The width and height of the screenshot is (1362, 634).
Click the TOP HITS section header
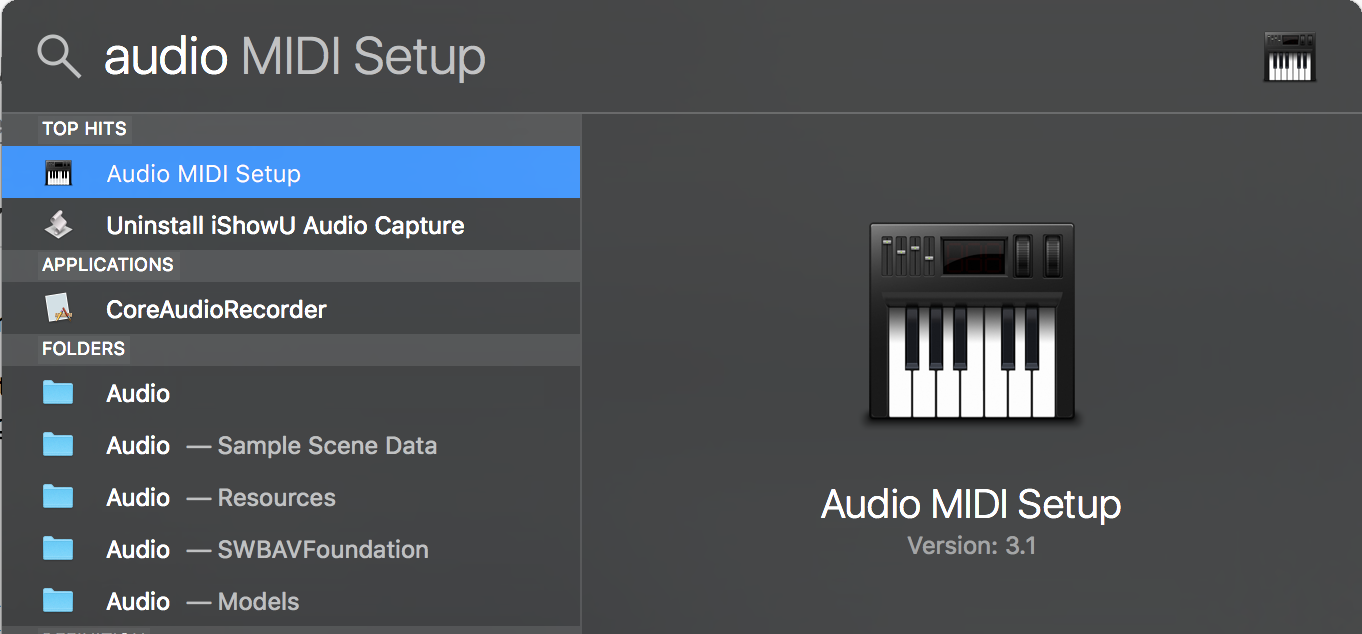[x=84, y=129]
